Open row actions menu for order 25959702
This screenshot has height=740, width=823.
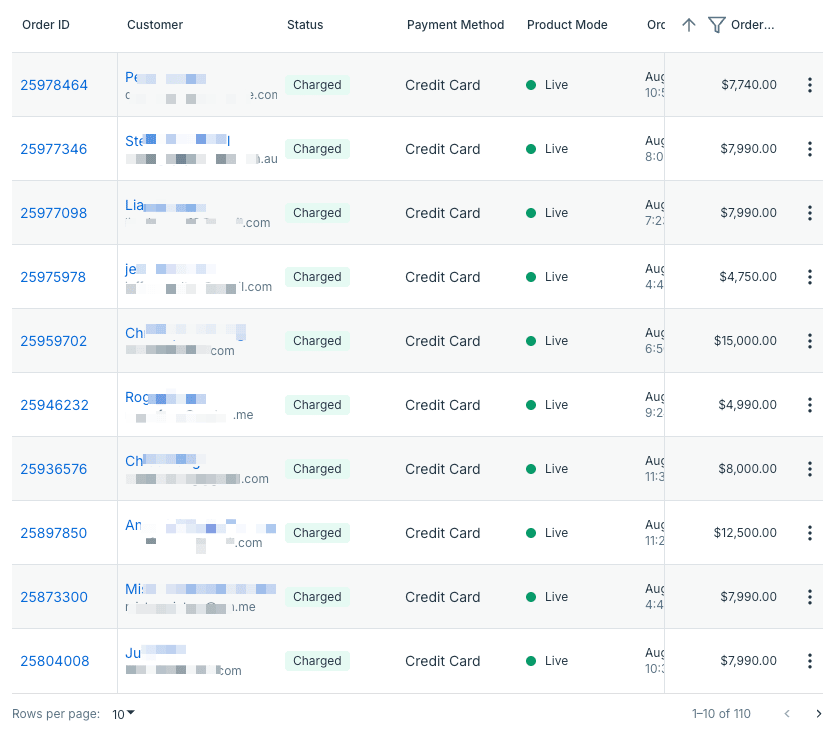[810, 341]
